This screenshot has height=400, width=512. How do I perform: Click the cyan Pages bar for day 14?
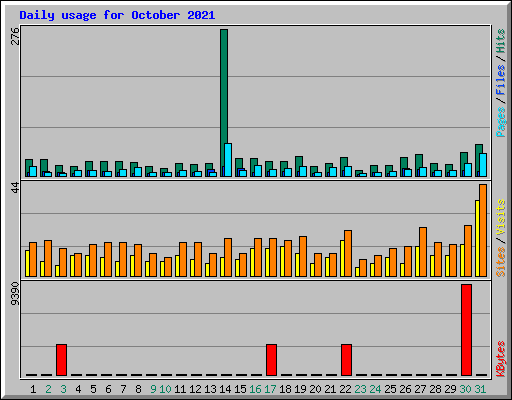point(228,160)
